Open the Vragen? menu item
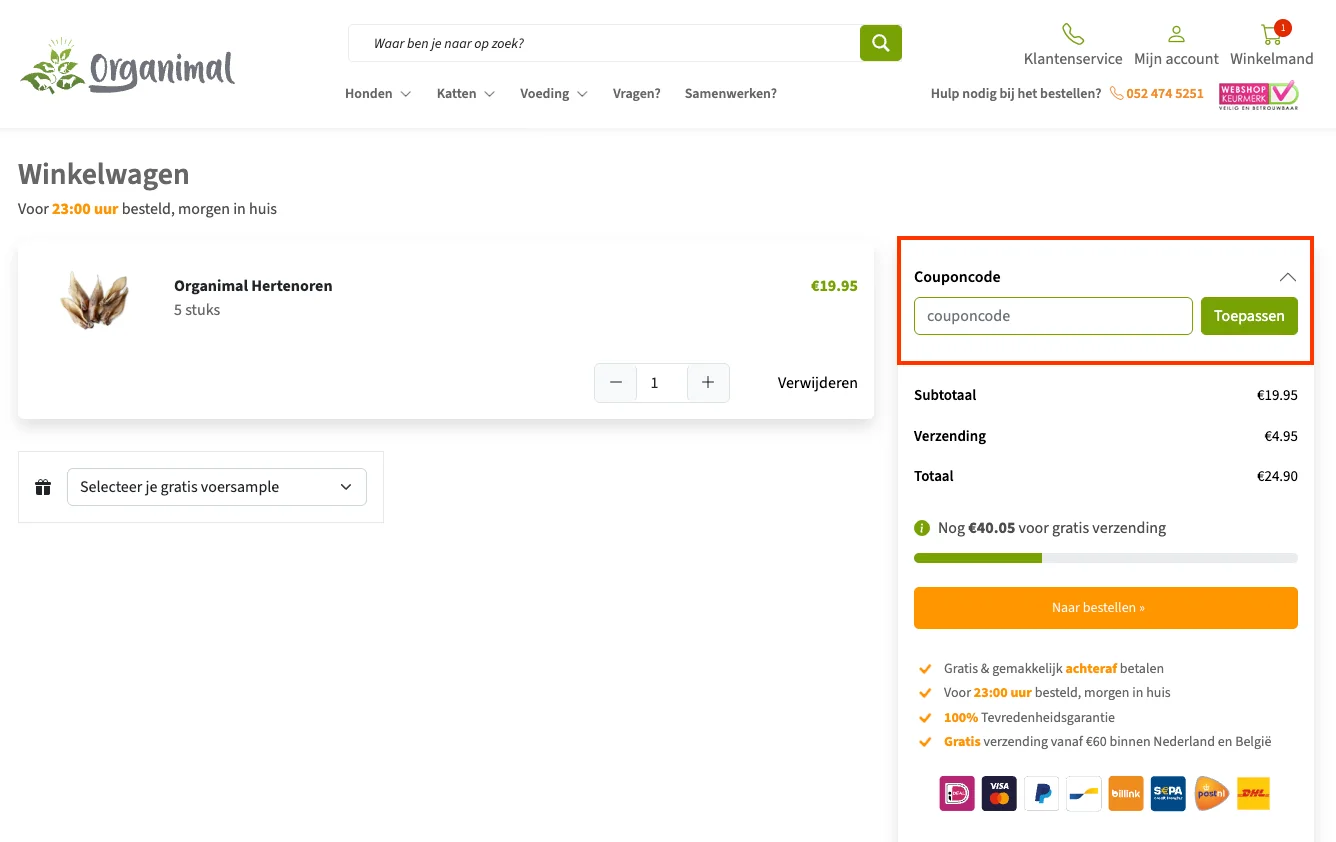Image resolution: width=1336 pixels, height=842 pixels. click(636, 94)
